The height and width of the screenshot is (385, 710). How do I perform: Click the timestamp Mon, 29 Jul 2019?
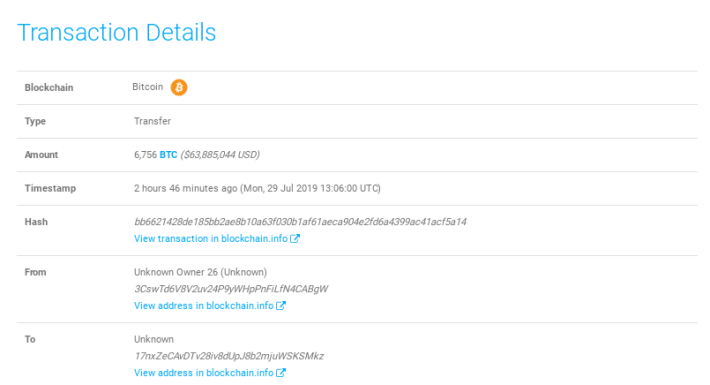[279, 188]
